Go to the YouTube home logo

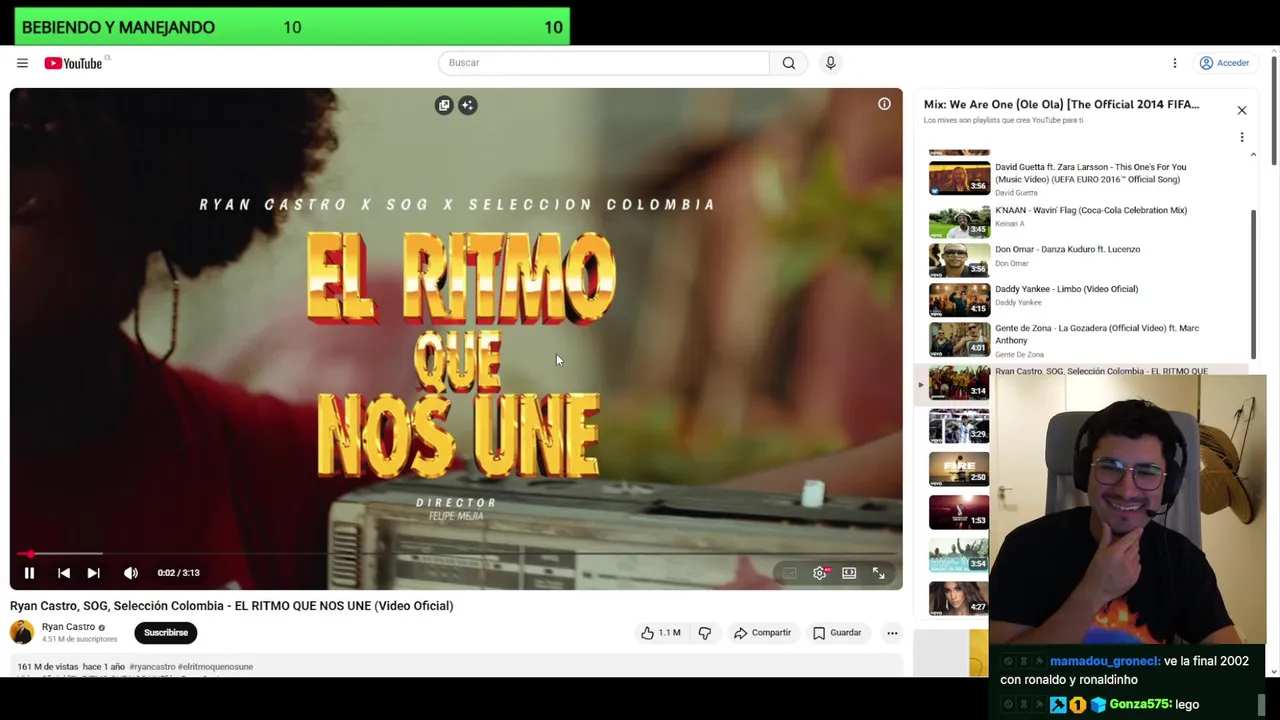coord(73,63)
